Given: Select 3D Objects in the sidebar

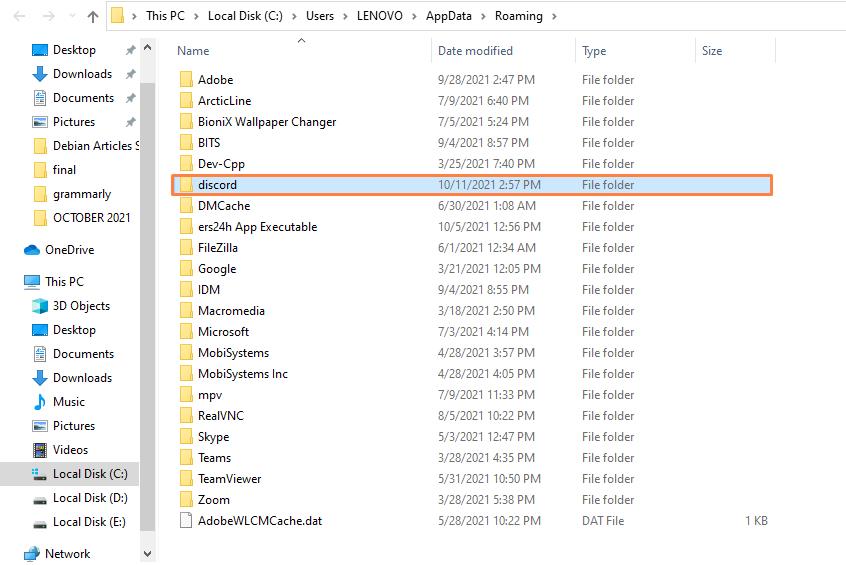Looking at the screenshot, I should (81, 306).
